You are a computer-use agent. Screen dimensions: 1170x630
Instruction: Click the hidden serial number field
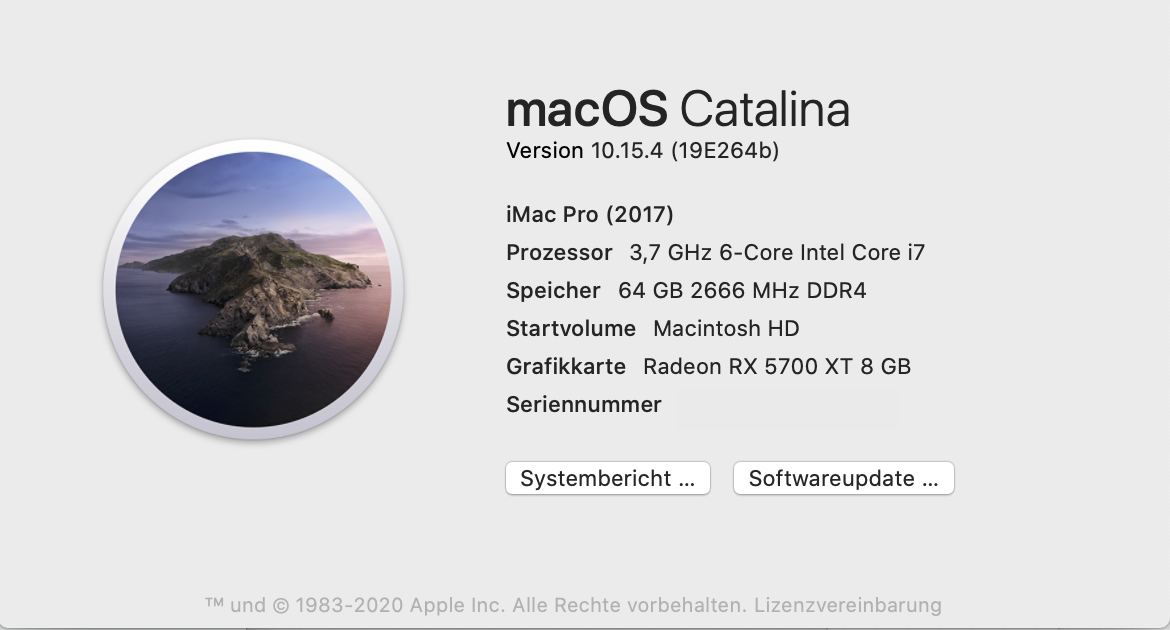788,406
